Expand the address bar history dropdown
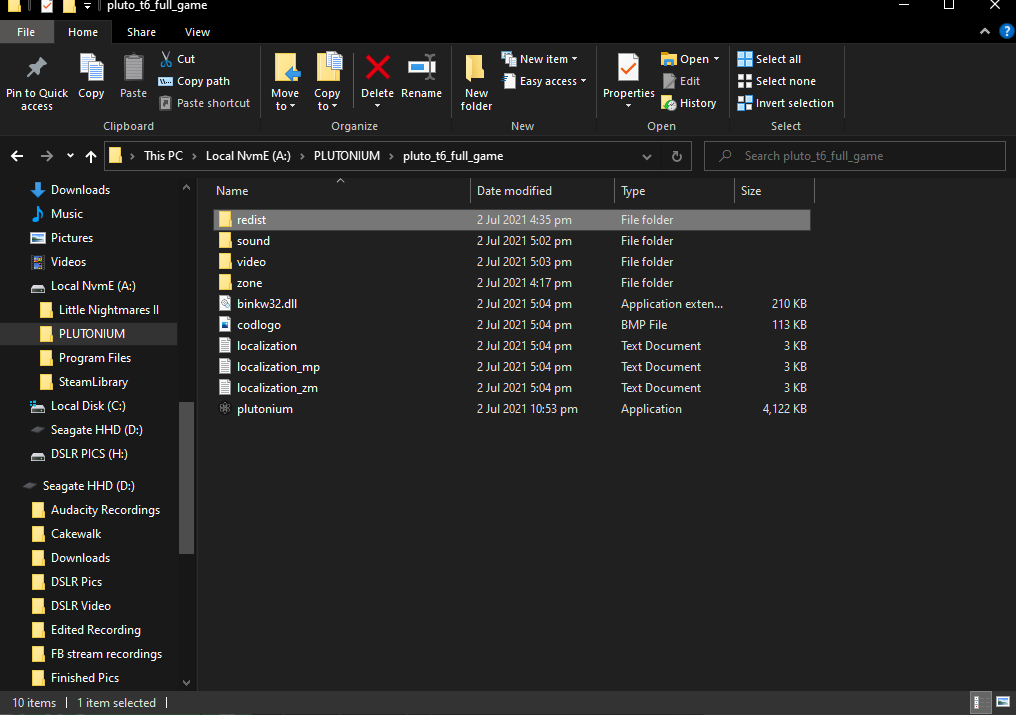This screenshot has width=1016, height=715. pos(647,157)
